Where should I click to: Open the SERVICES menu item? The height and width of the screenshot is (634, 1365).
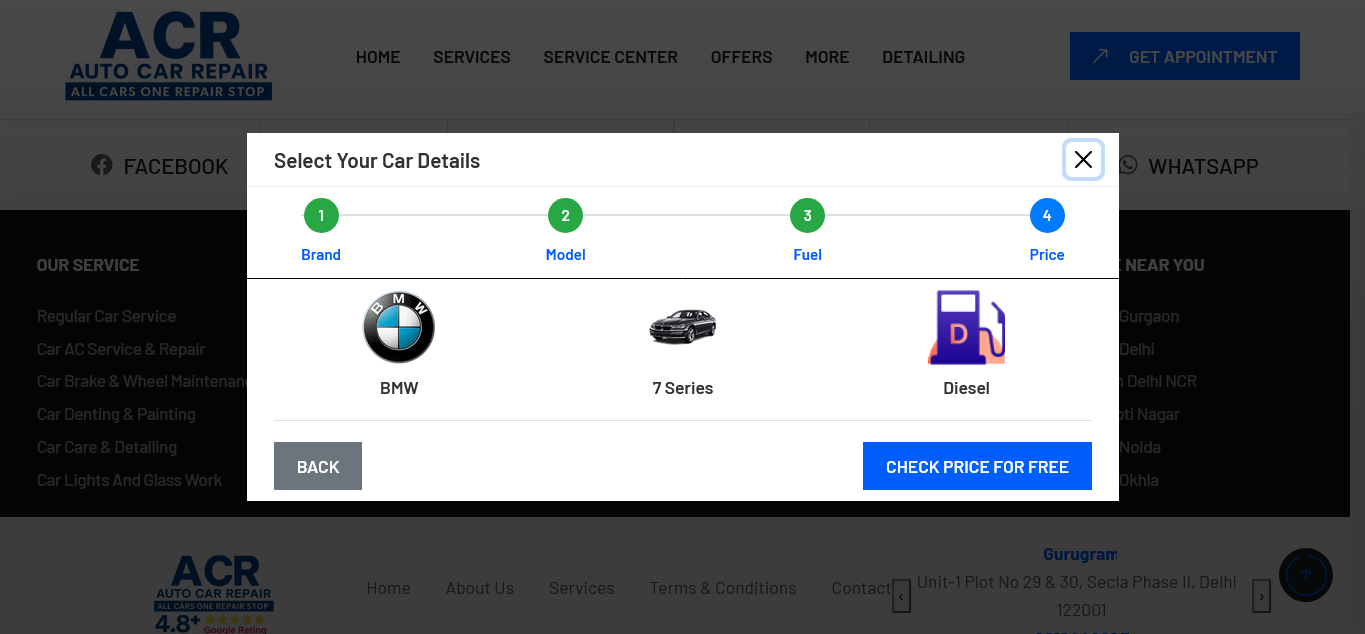[x=471, y=57]
